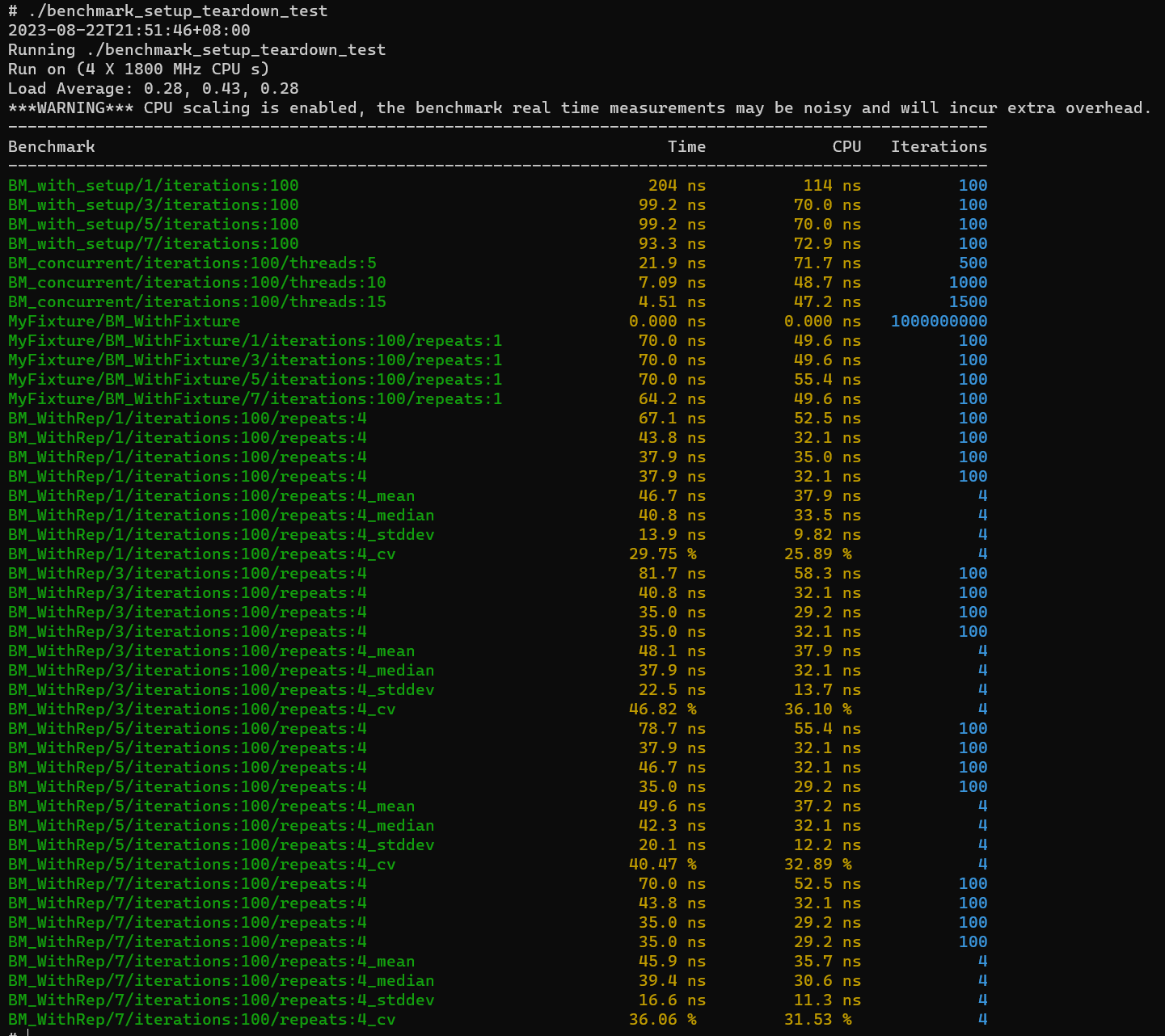Viewport: 1165px width, 1036px height.
Task: Click the Iterations column header
Action: (x=939, y=146)
